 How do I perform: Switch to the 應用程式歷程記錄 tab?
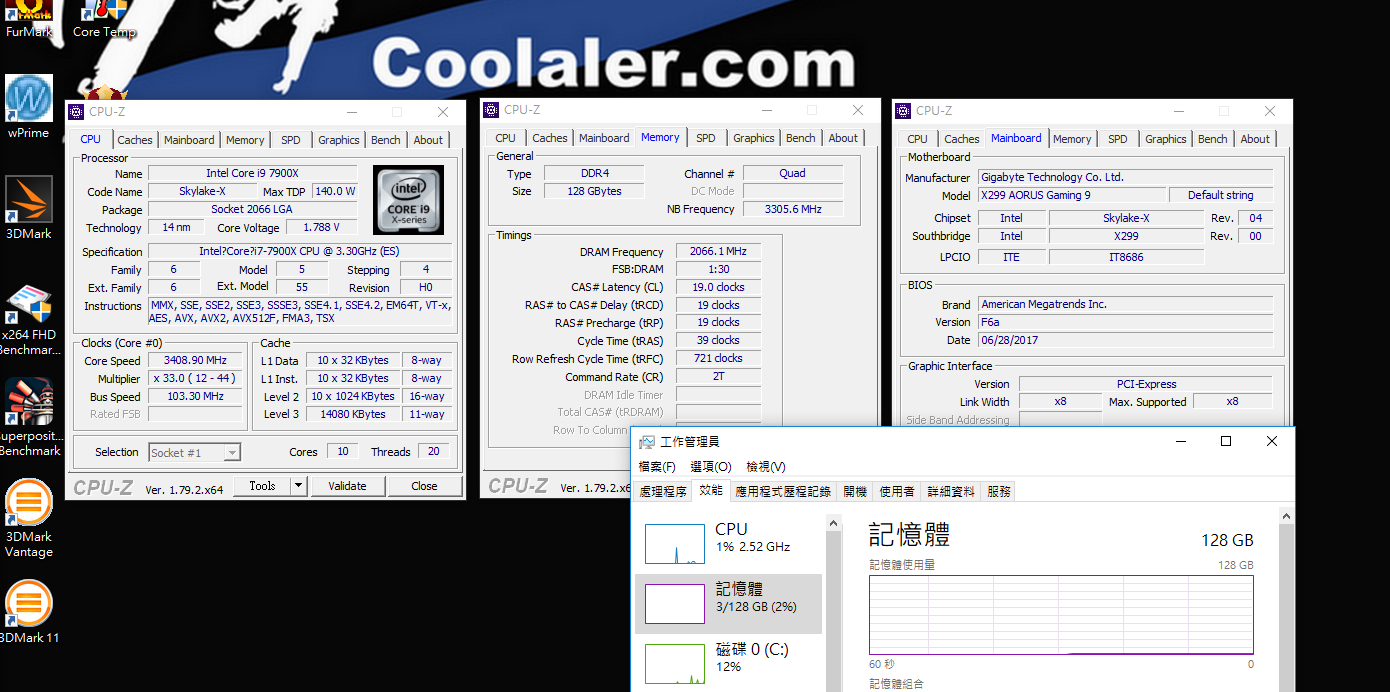pyautogui.click(x=783, y=492)
